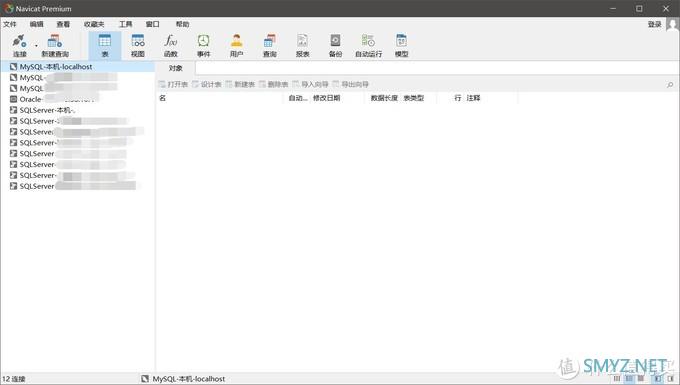
Task: Switch to list view in status bar
Action: coord(617,378)
